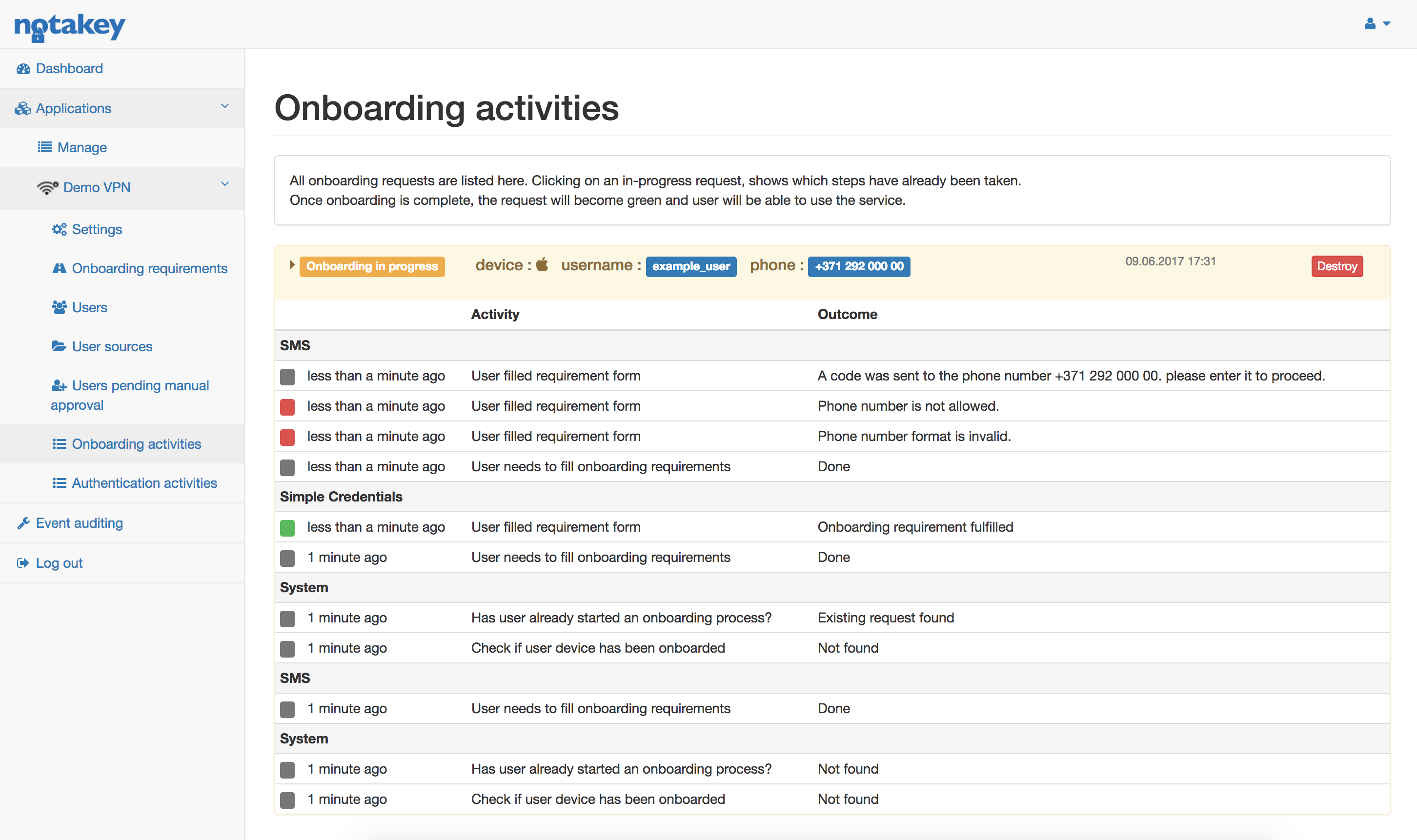Image resolution: width=1417 pixels, height=840 pixels.
Task: Click the Users group icon
Action: tap(60, 307)
